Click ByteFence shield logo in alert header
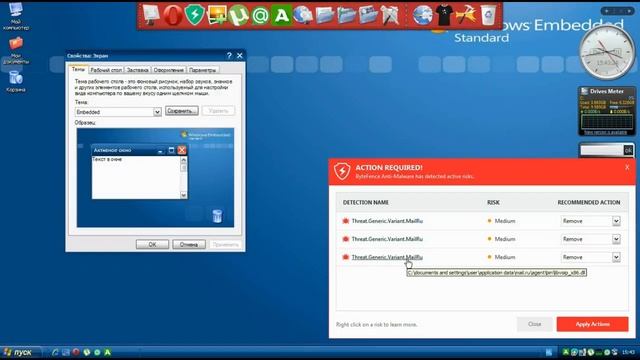The width and height of the screenshot is (640, 360). pyautogui.click(x=342, y=171)
